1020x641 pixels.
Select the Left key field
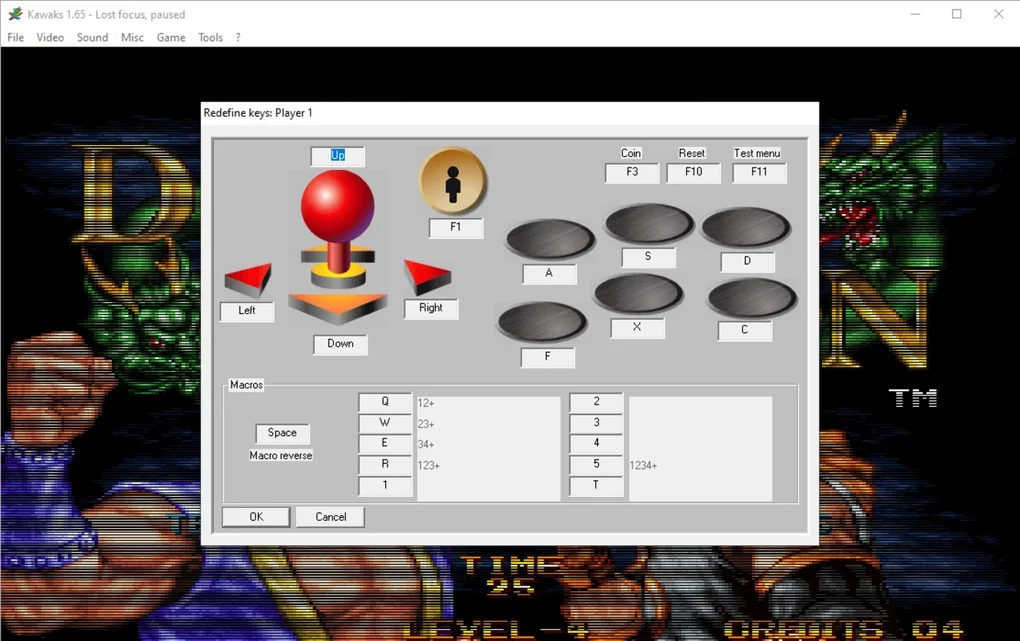(x=247, y=311)
